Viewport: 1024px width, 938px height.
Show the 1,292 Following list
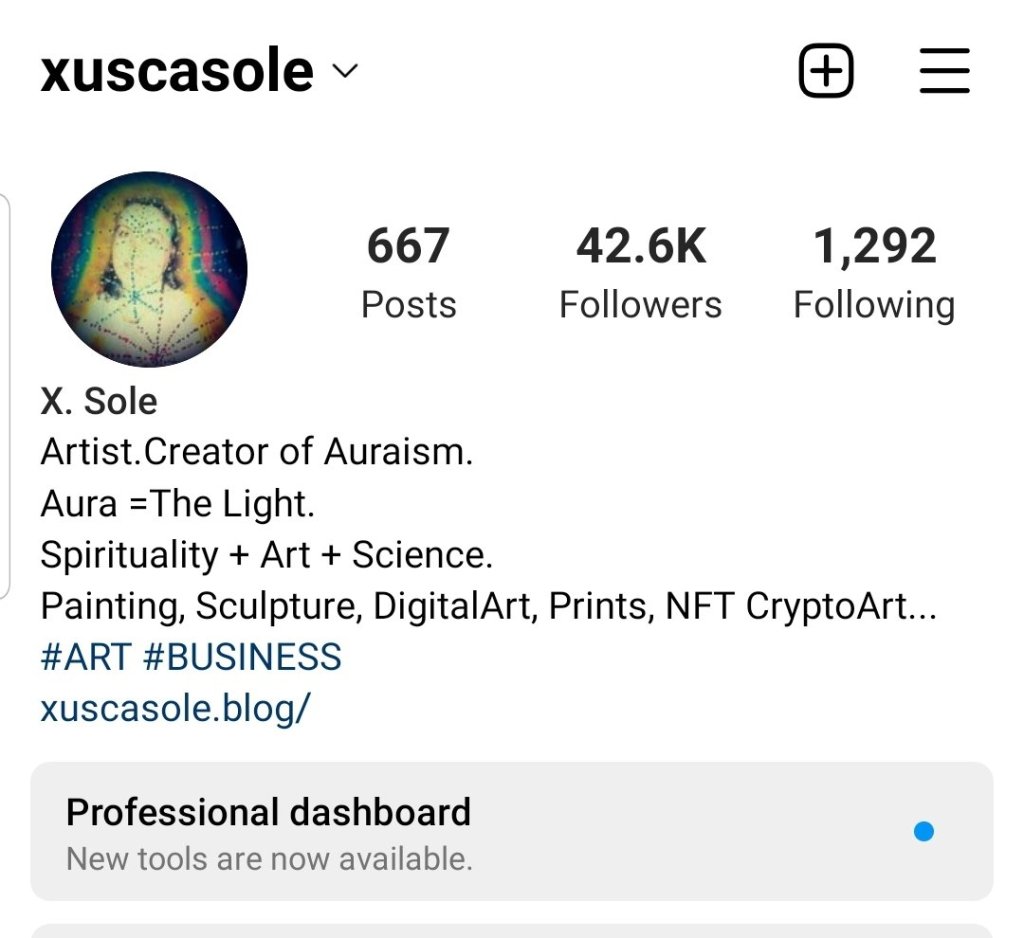[x=874, y=272]
